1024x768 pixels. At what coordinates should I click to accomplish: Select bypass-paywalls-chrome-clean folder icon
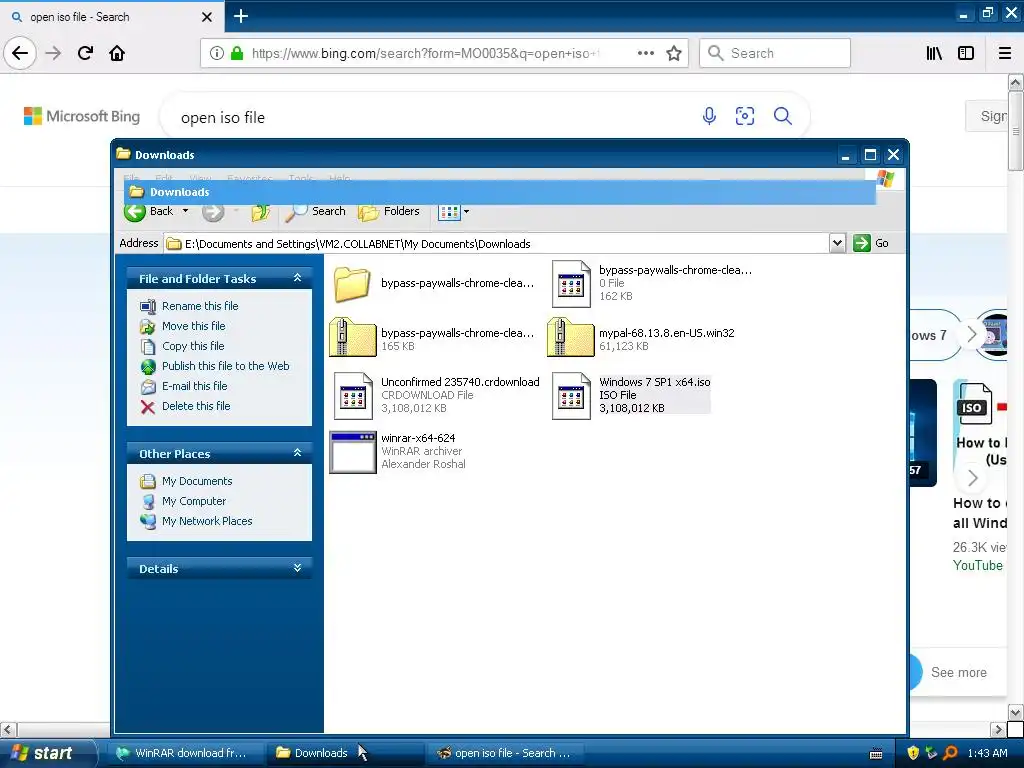tap(353, 283)
